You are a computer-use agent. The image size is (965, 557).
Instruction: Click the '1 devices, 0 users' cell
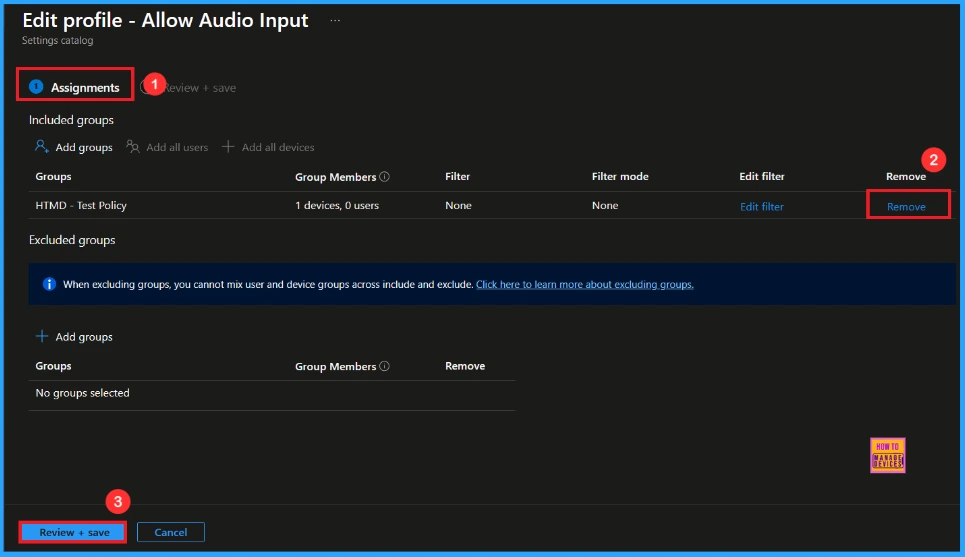pos(337,206)
